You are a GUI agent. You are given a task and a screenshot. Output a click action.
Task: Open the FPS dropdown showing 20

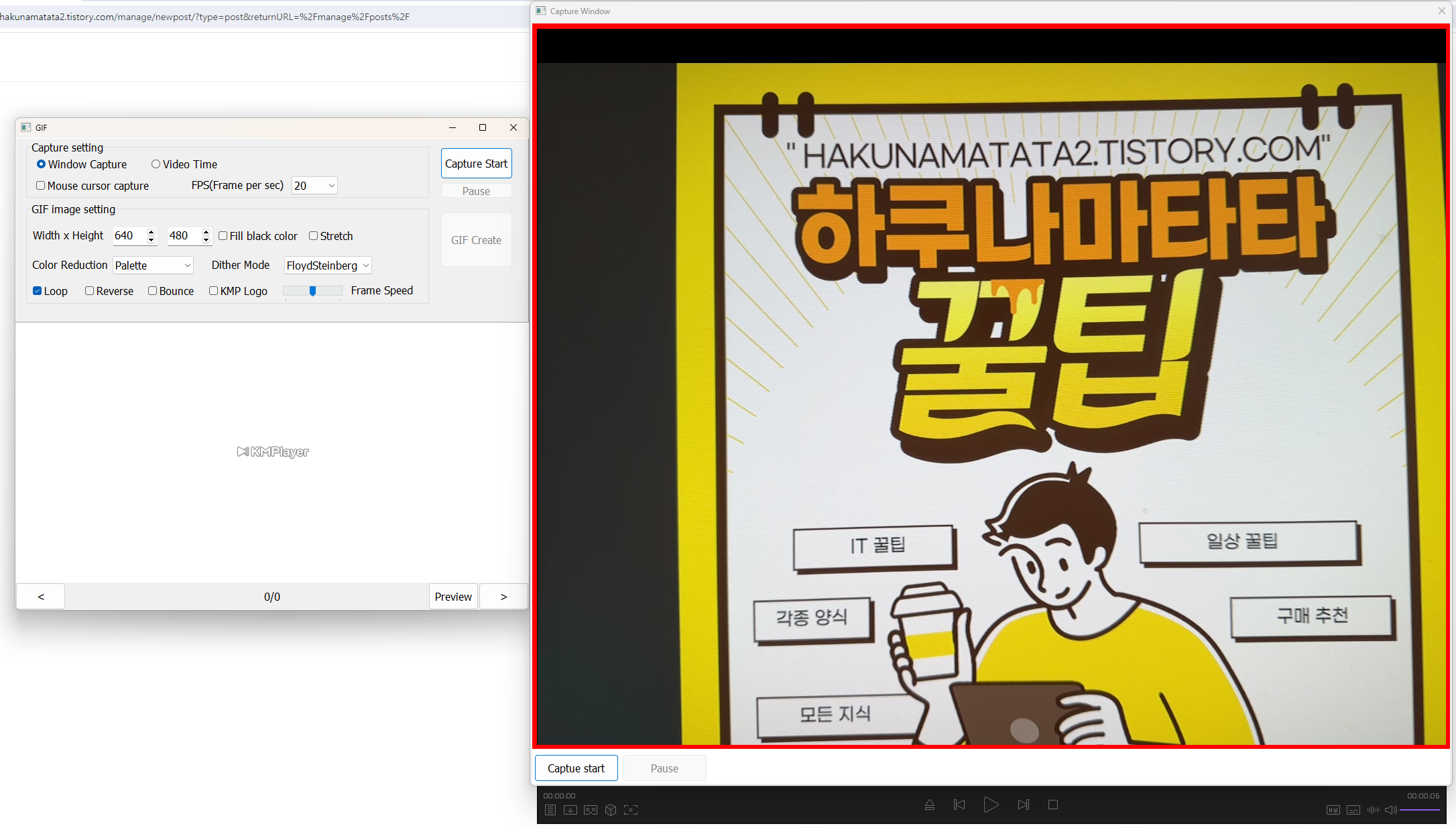coord(314,186)
